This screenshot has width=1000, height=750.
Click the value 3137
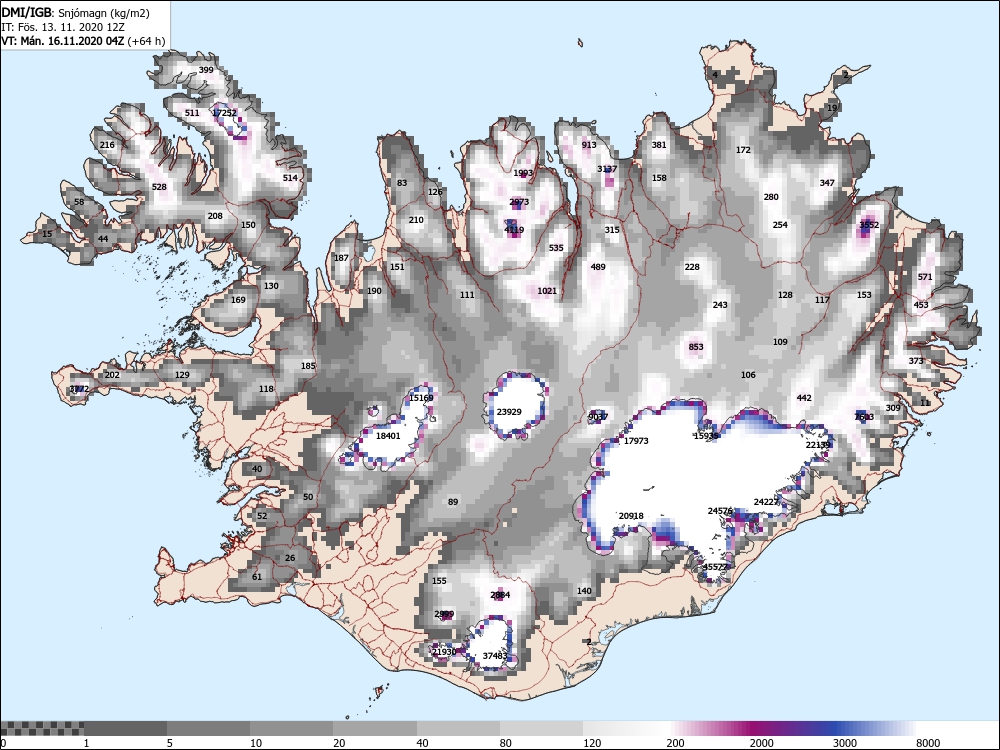(607, 169)
